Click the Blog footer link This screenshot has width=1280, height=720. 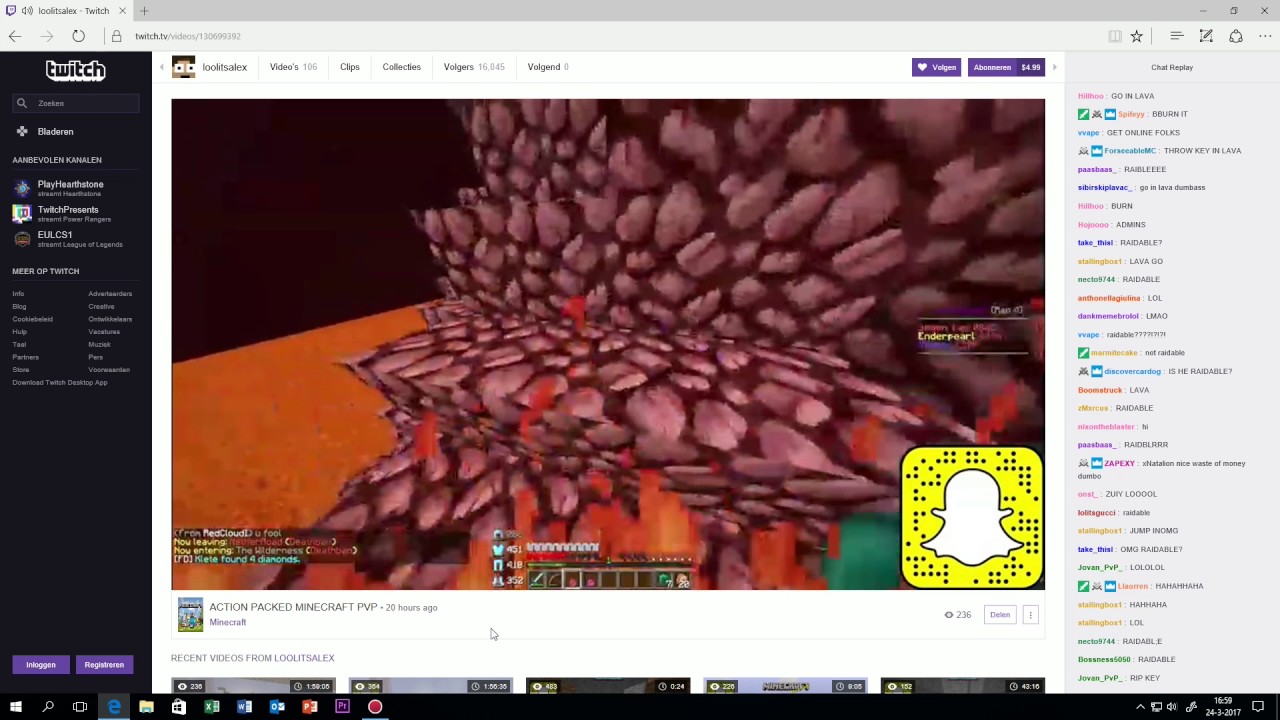point(19,306)
